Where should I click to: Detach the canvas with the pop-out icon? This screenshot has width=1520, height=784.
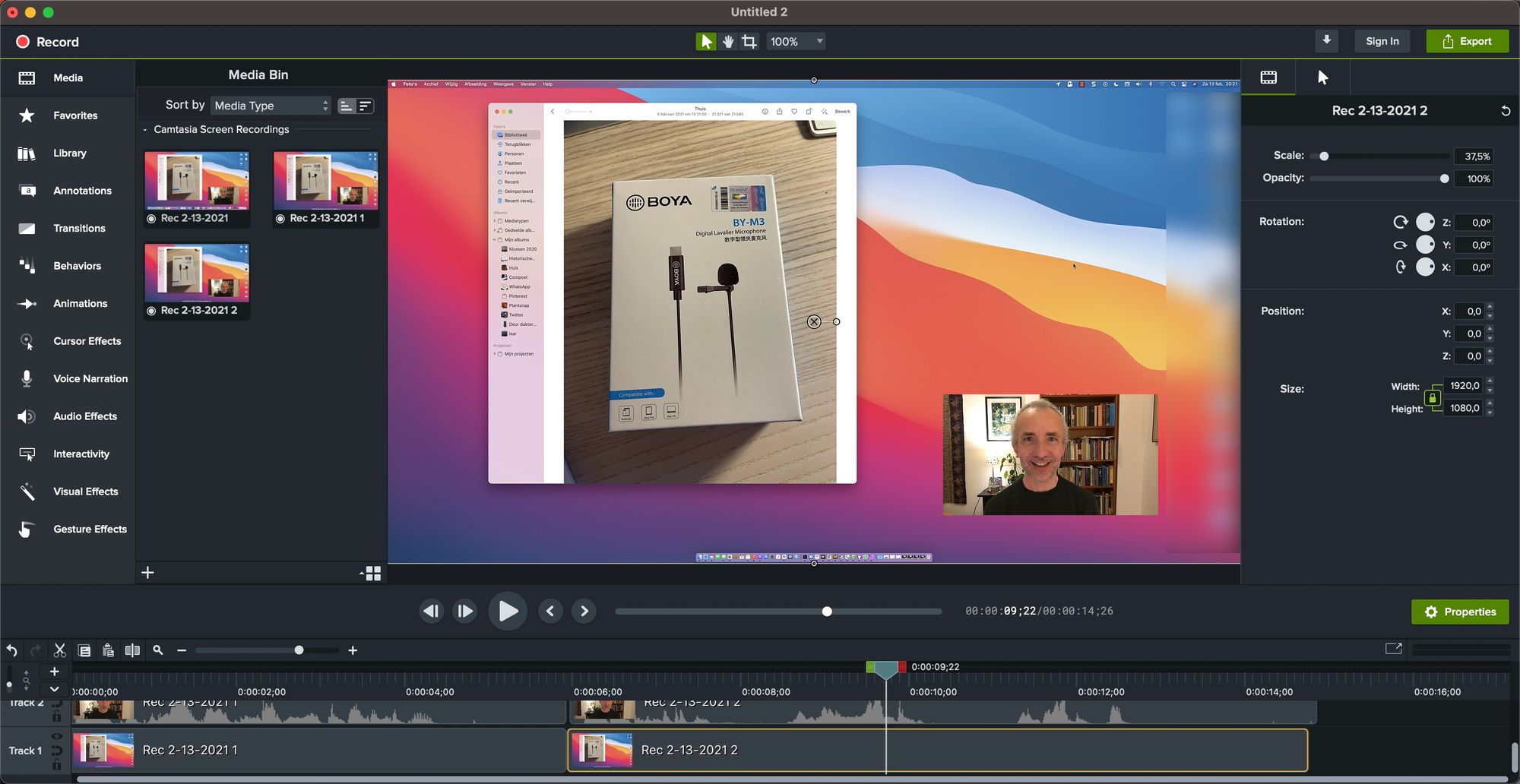coord(1393,649)
